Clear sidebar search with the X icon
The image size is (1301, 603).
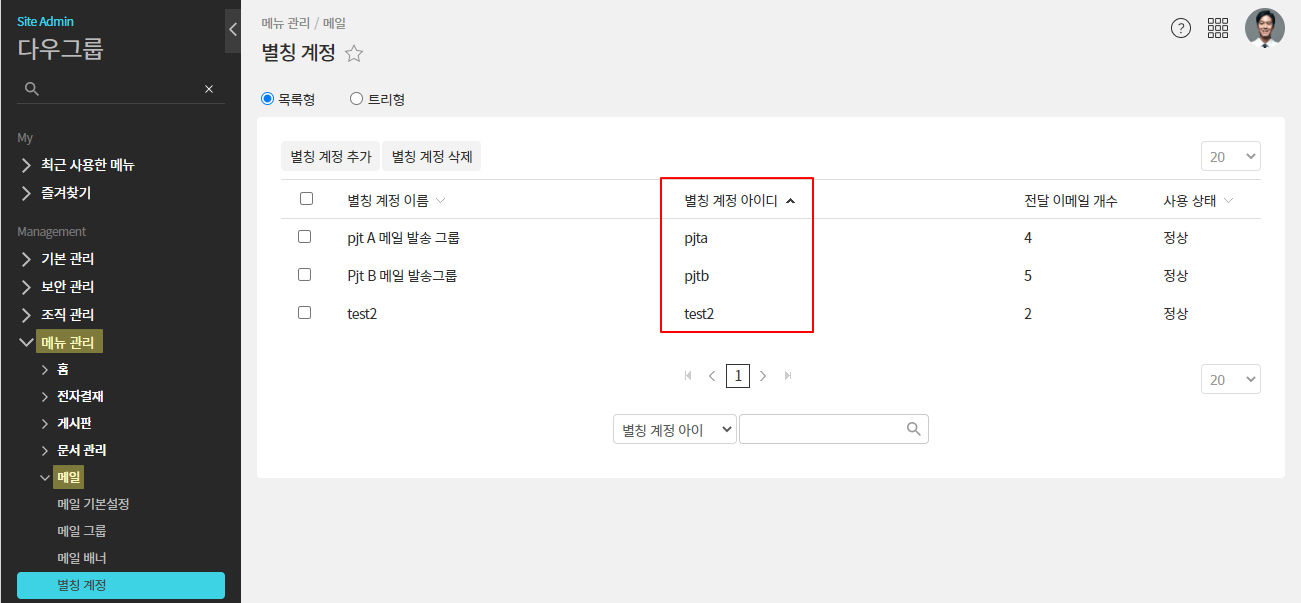[209, 89]
